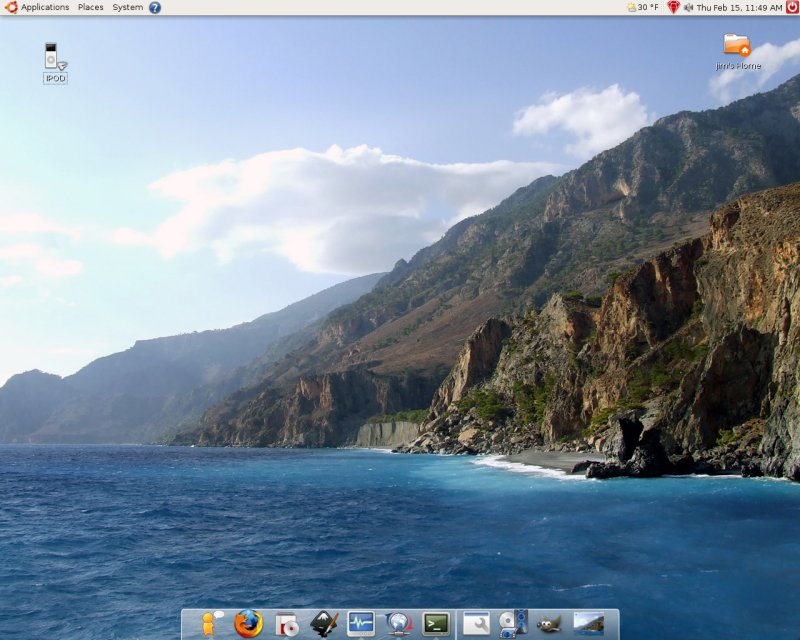Click the clock showing Thu Feb 15
This screenshot has width=800, height=640.
739,8
